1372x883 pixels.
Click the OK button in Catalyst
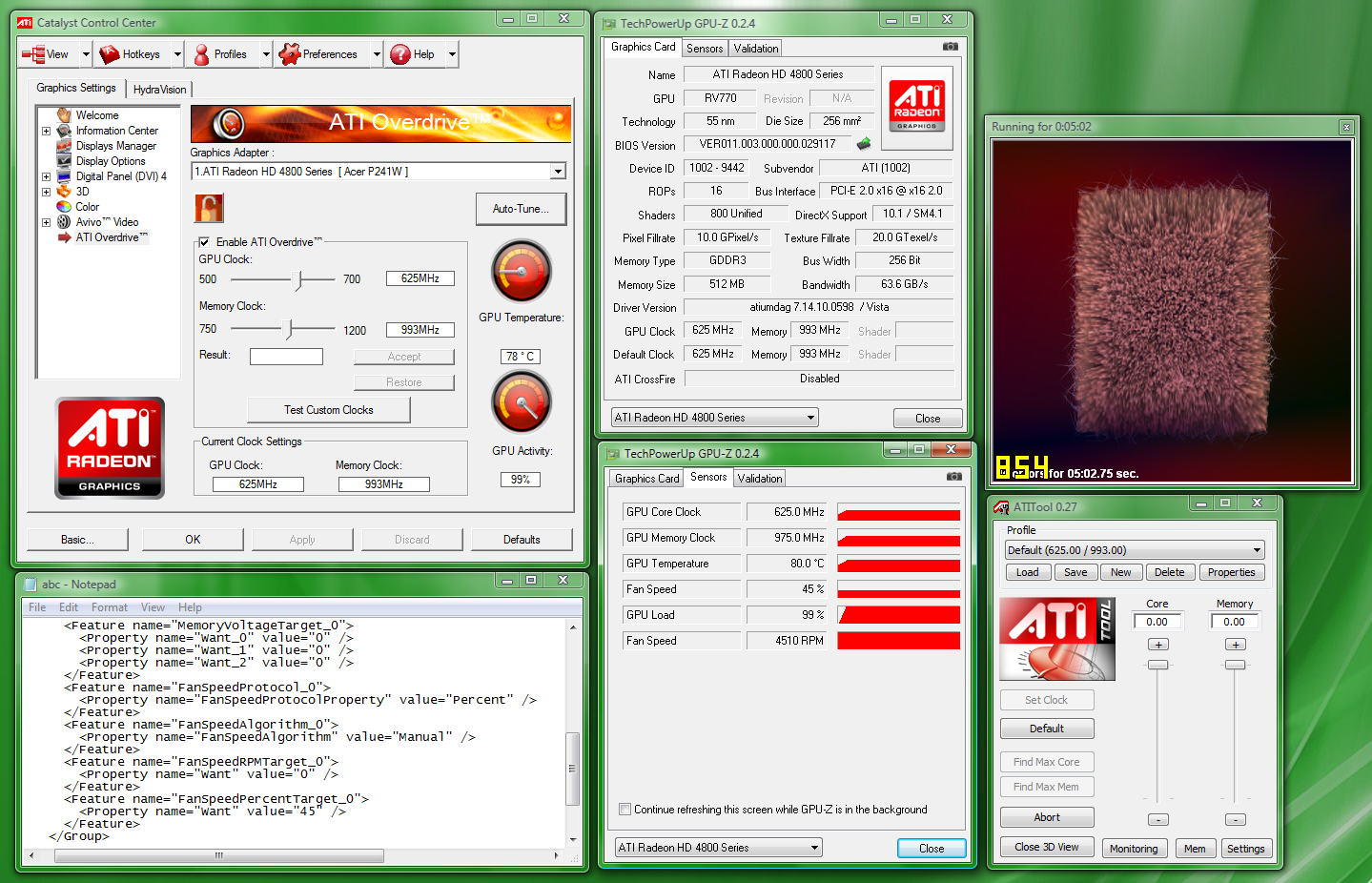pyautogui.click(x=193, y=540)
